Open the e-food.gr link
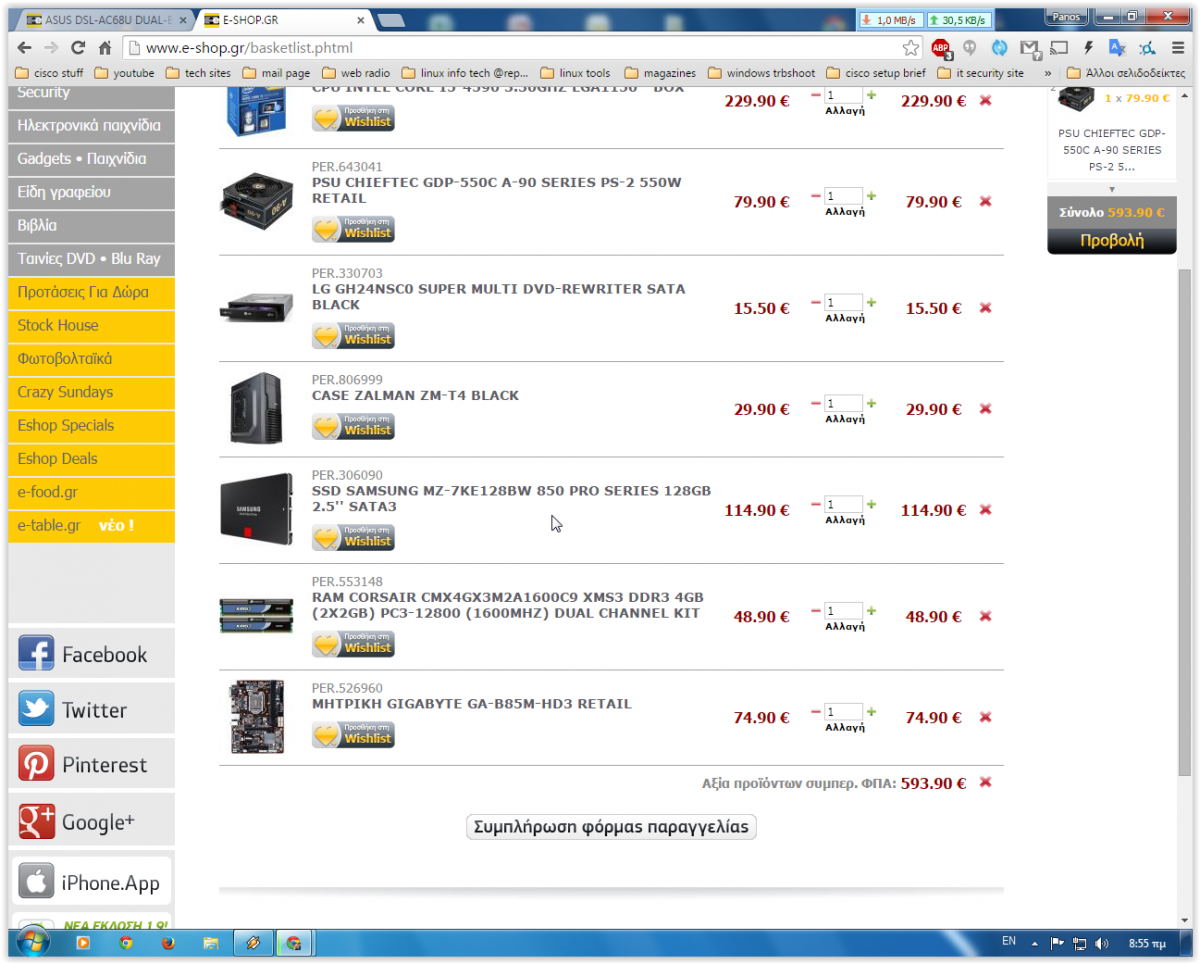 91,492
